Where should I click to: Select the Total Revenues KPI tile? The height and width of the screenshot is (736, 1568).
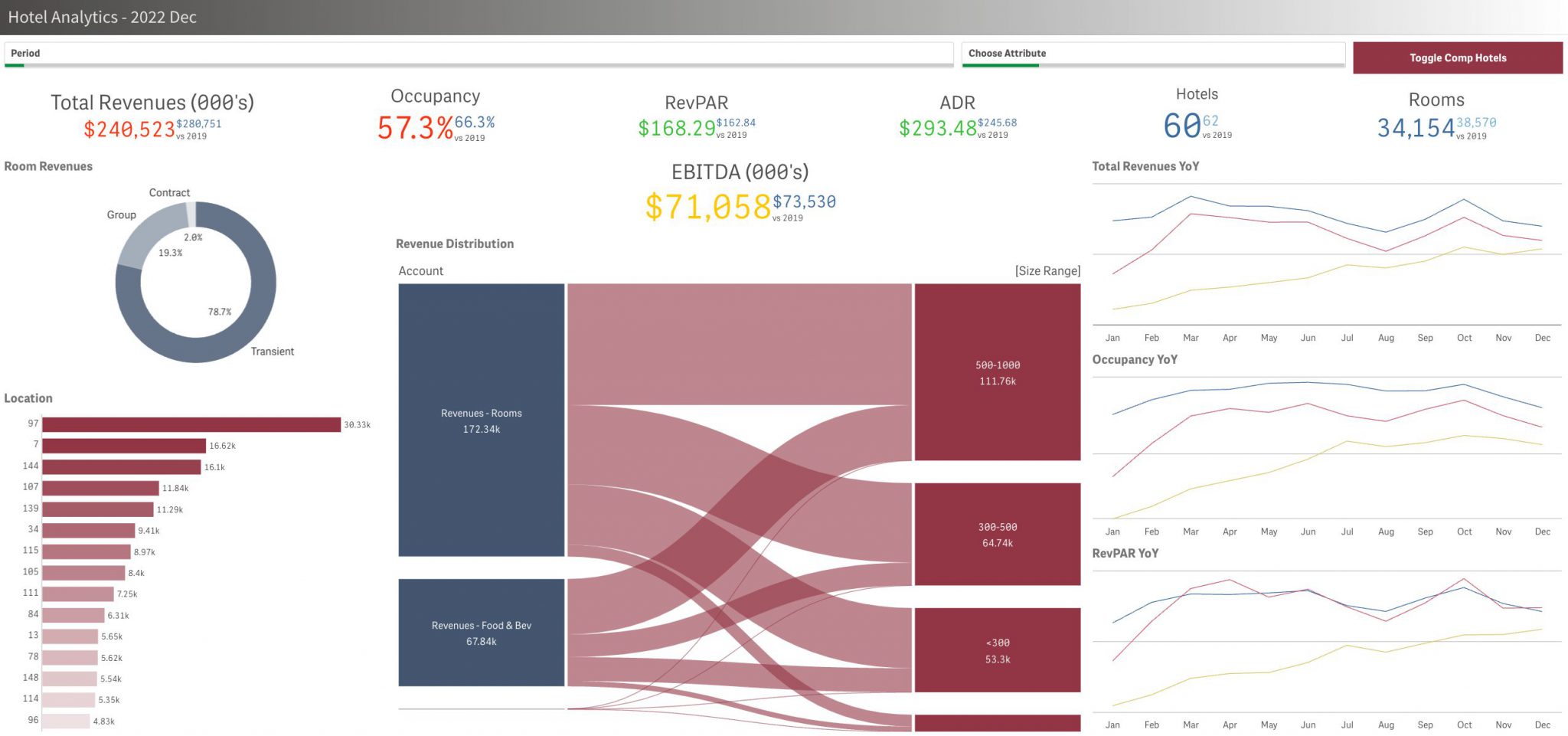151,115
